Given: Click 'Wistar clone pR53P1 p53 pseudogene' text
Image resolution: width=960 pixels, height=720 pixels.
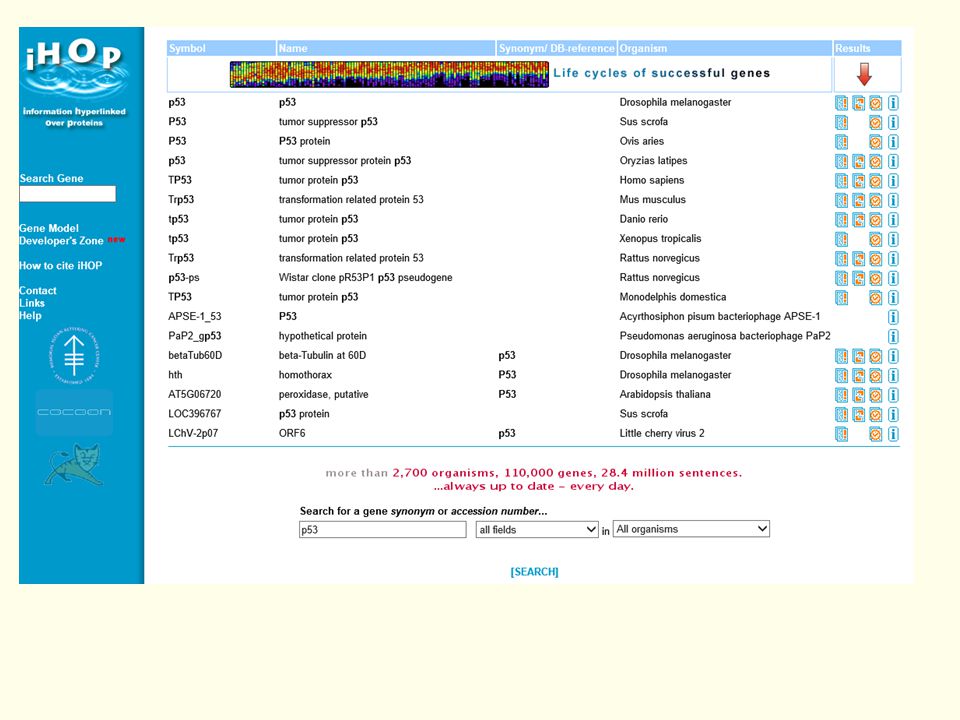Looking at the screenshot, I should pyautogui.click(x=366, y=277).
